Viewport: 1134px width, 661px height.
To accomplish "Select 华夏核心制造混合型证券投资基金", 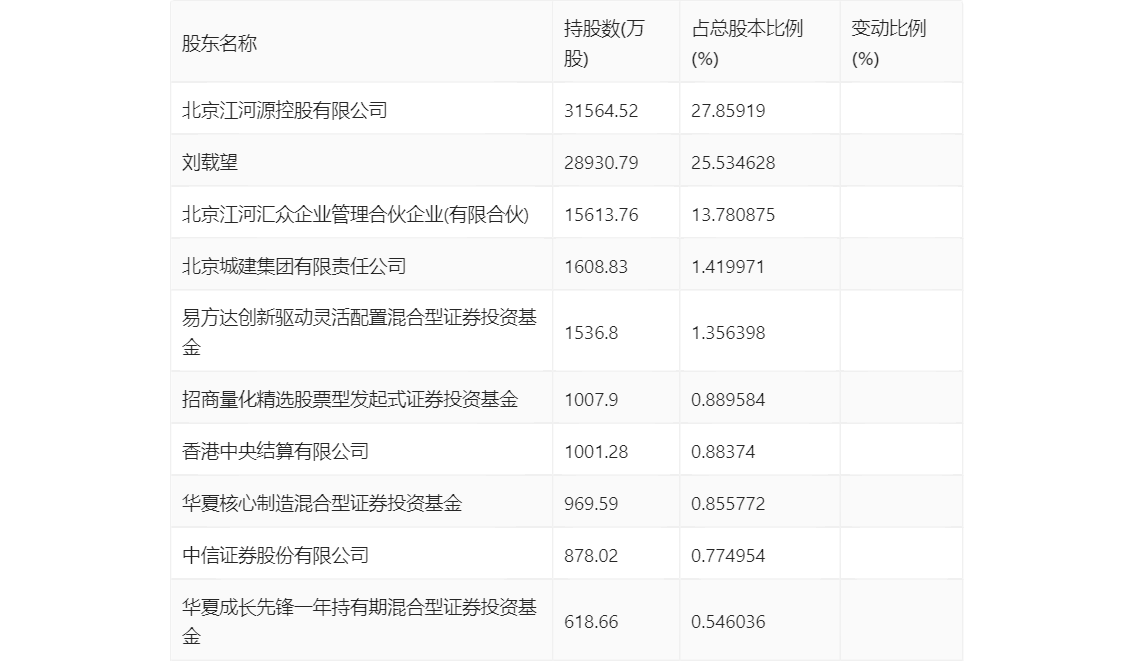I will 322,504.
